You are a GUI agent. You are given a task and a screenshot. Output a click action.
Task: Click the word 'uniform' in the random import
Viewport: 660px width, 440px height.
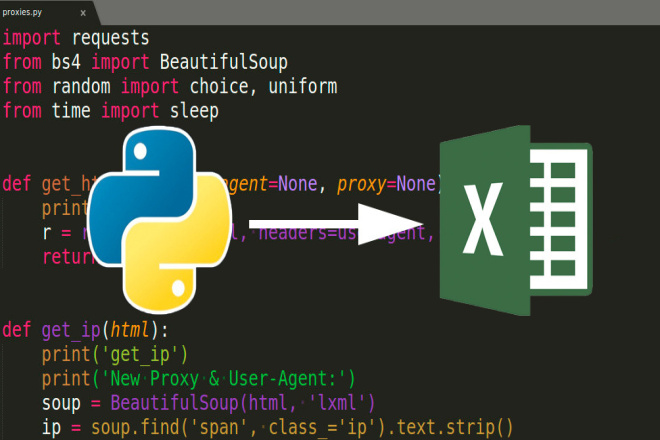click(303, 87)
